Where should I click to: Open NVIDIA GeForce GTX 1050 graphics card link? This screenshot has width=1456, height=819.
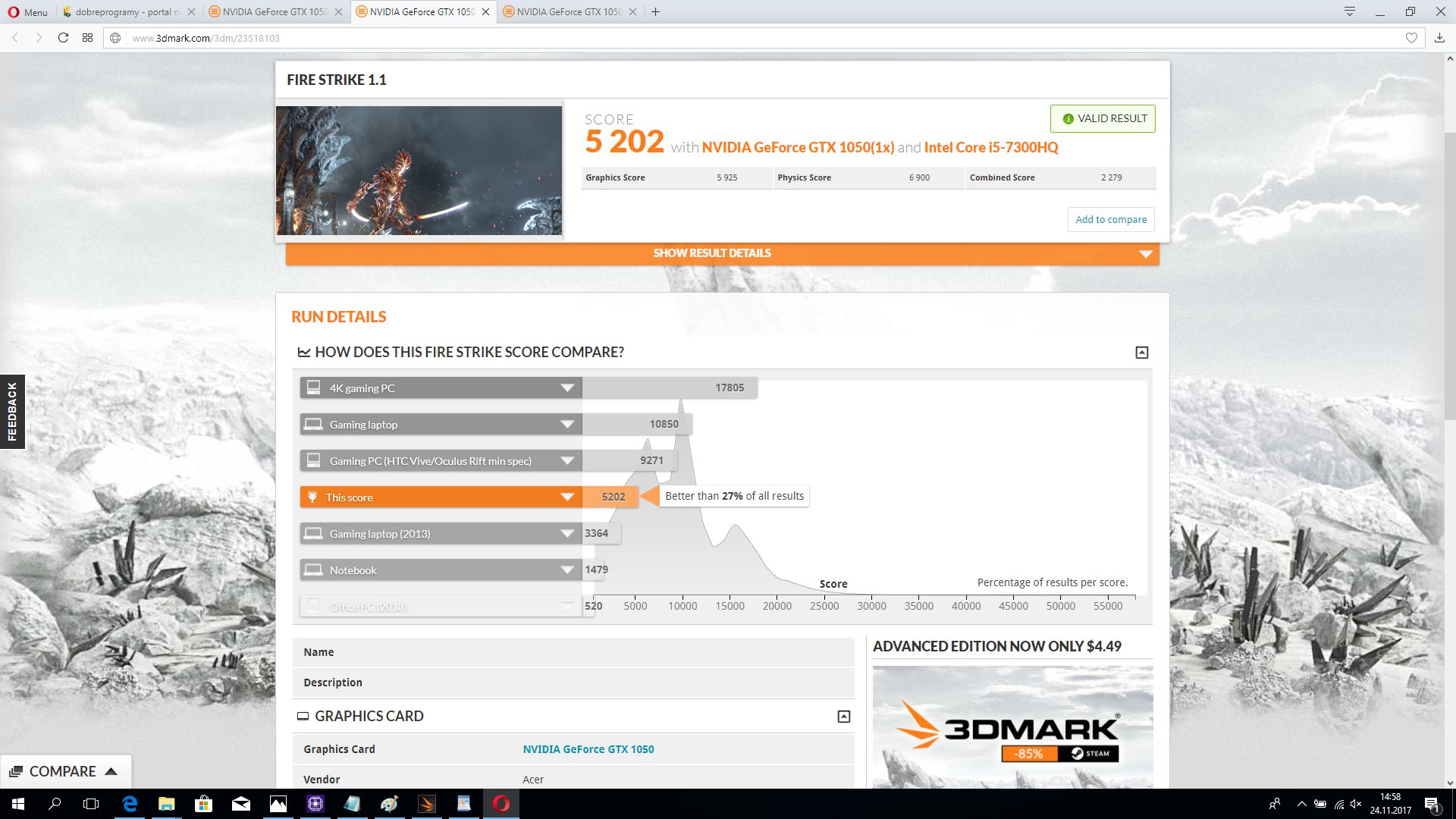588,749
